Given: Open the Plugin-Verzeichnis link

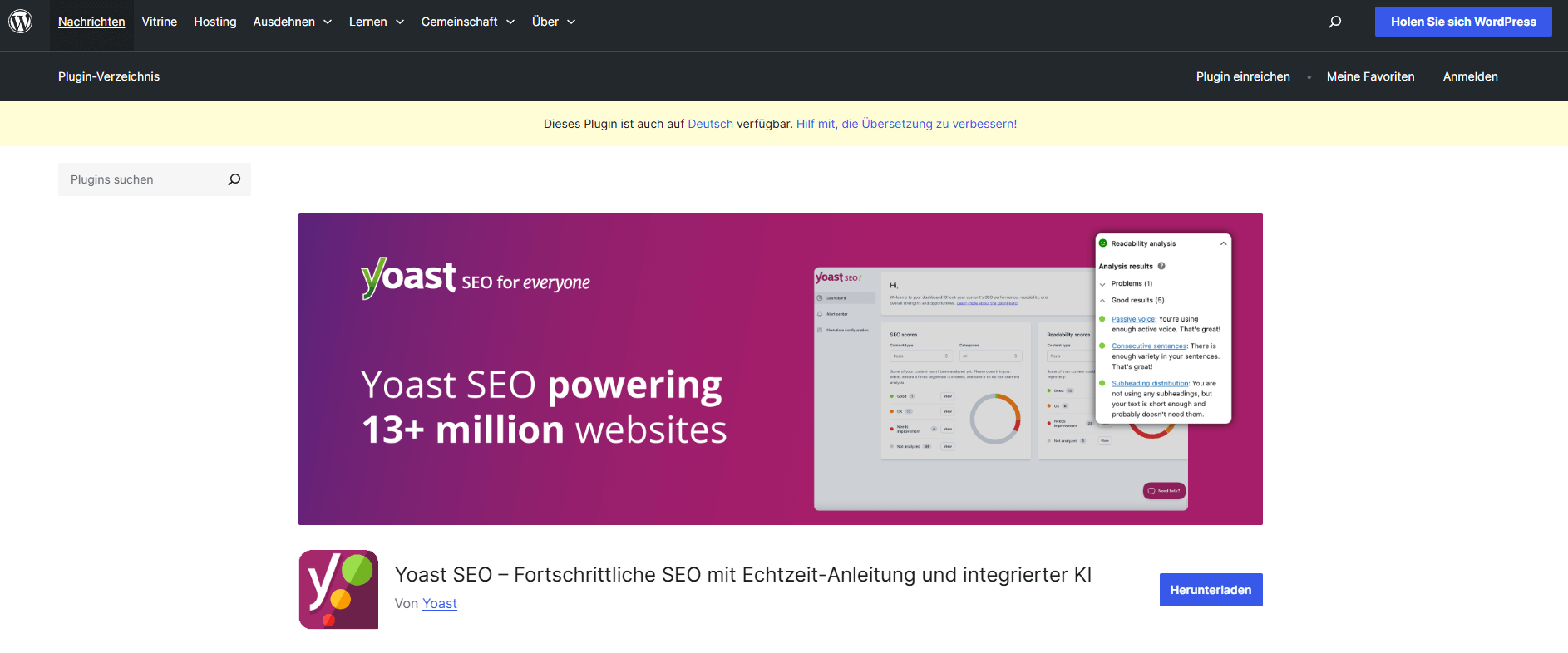Looking at the screenshot, I should coord(109,76).
